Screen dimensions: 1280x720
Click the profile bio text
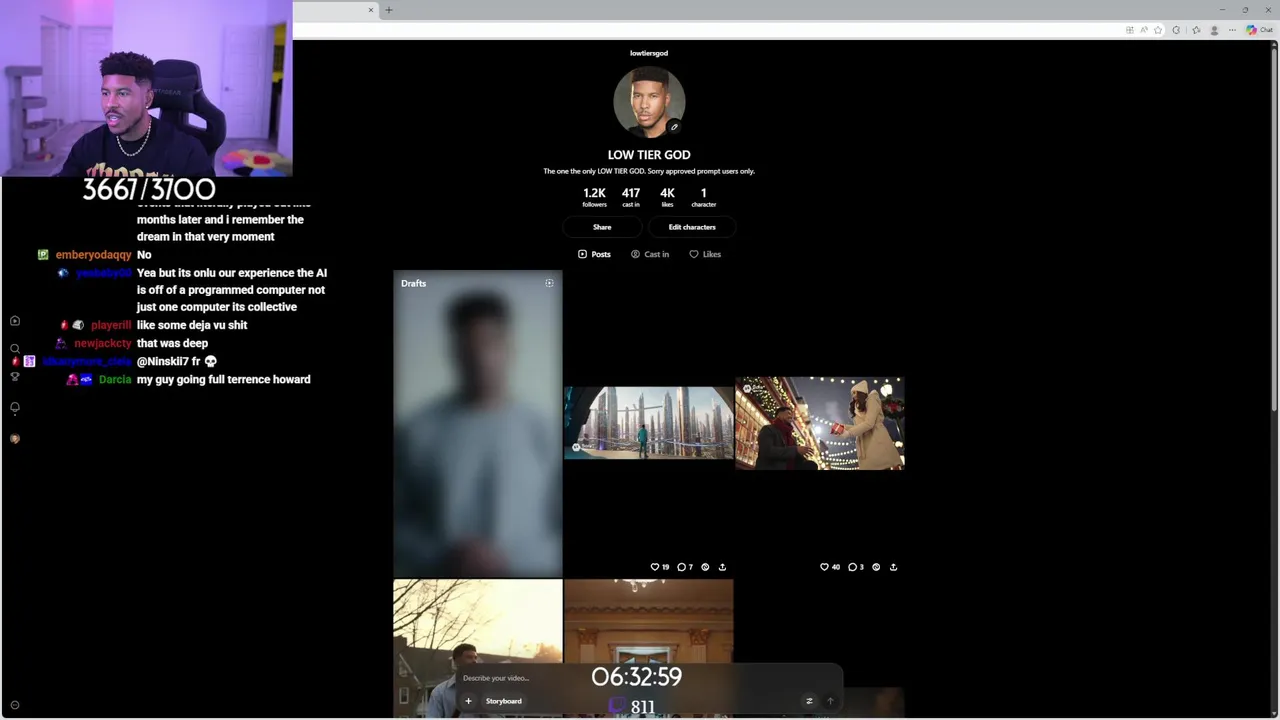649,171
